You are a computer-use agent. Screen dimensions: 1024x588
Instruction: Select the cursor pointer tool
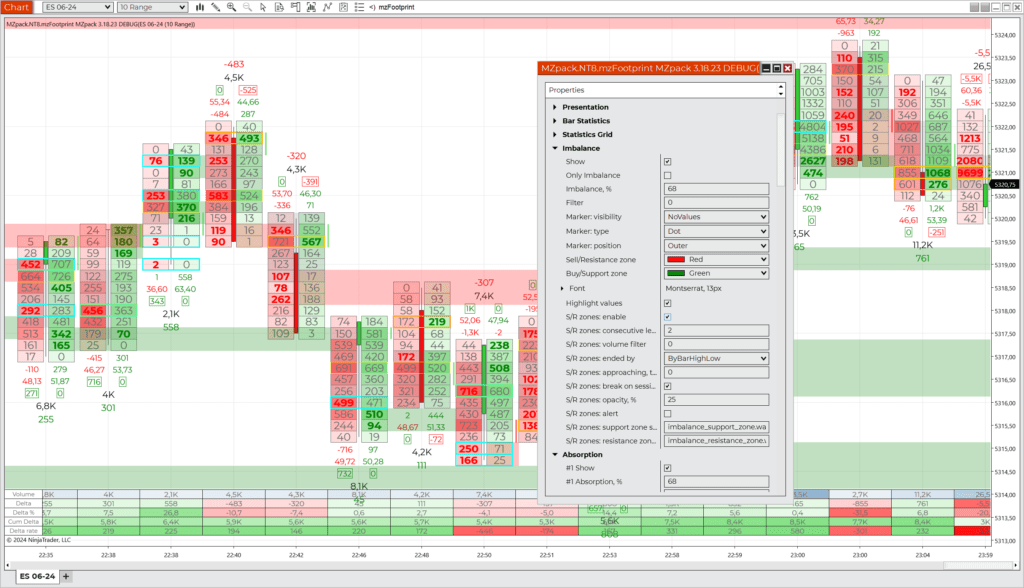(x=263, y=7)
